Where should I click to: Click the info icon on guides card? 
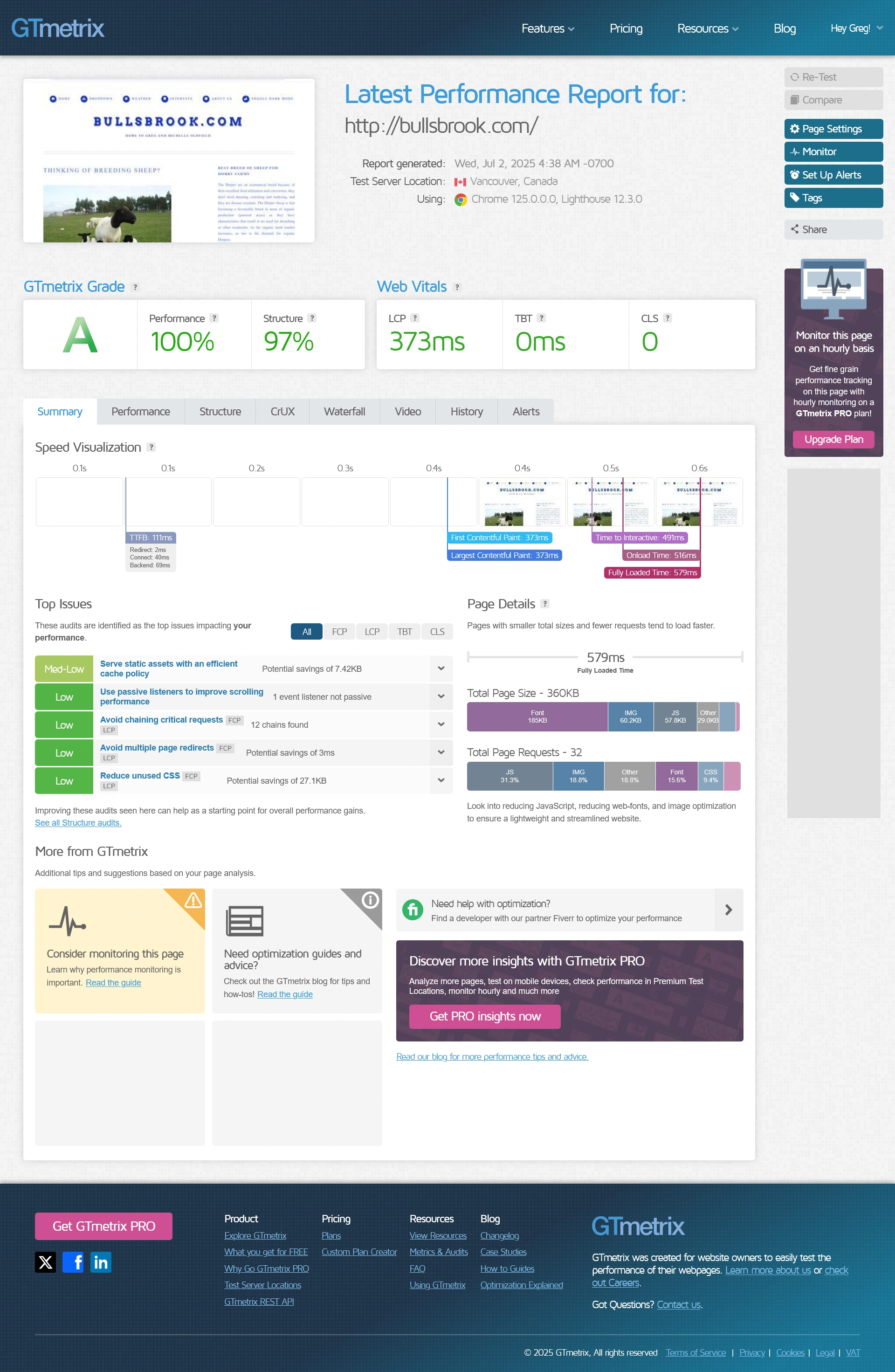pos(370,899)
